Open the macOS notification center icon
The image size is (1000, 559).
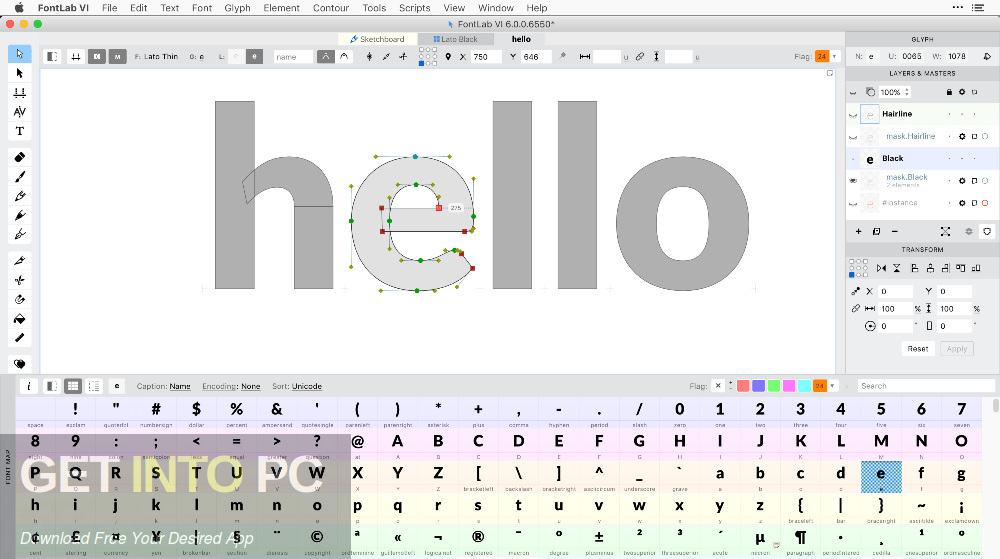pos(978,8)
